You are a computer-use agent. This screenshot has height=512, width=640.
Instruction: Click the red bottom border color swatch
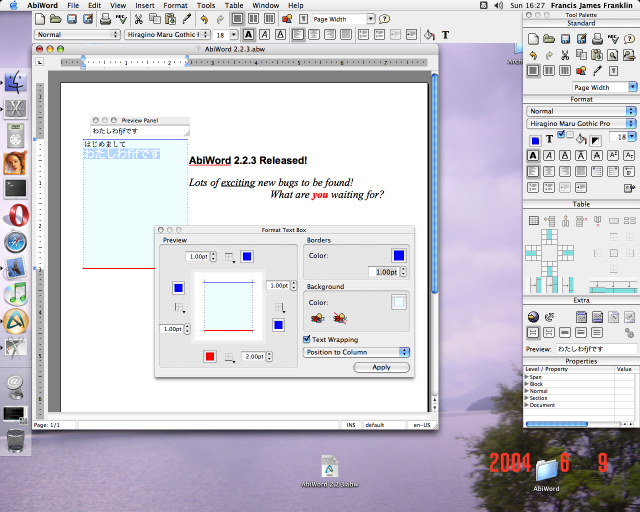point(210,356)
